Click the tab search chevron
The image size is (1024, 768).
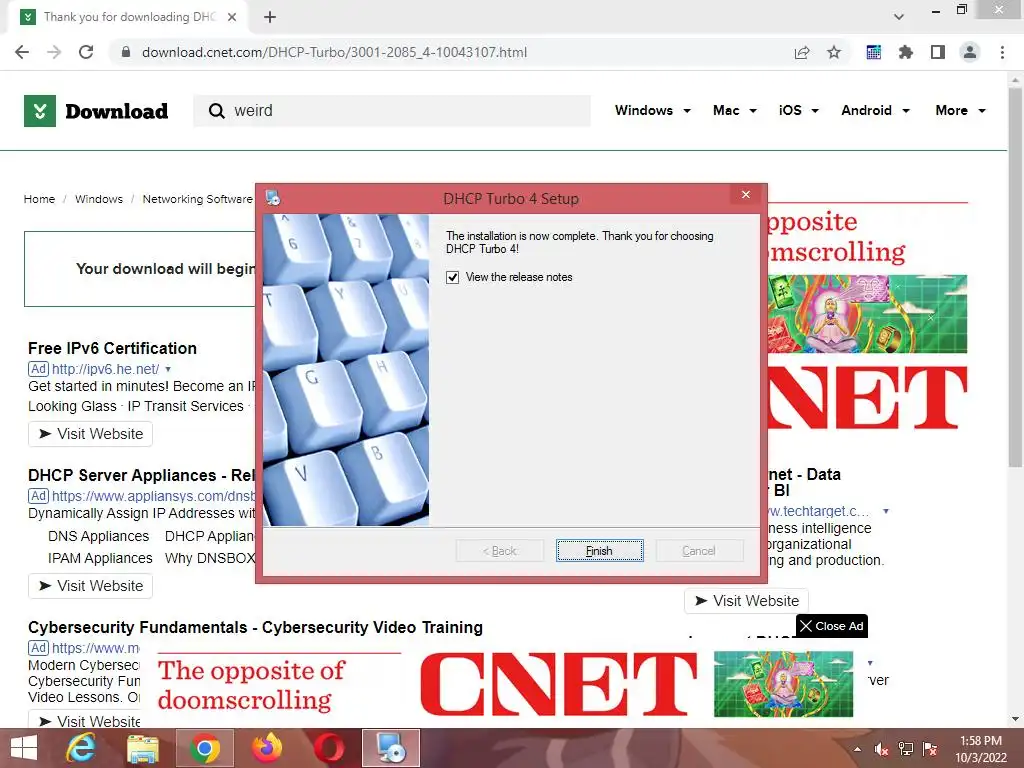[x=899, y=17]
